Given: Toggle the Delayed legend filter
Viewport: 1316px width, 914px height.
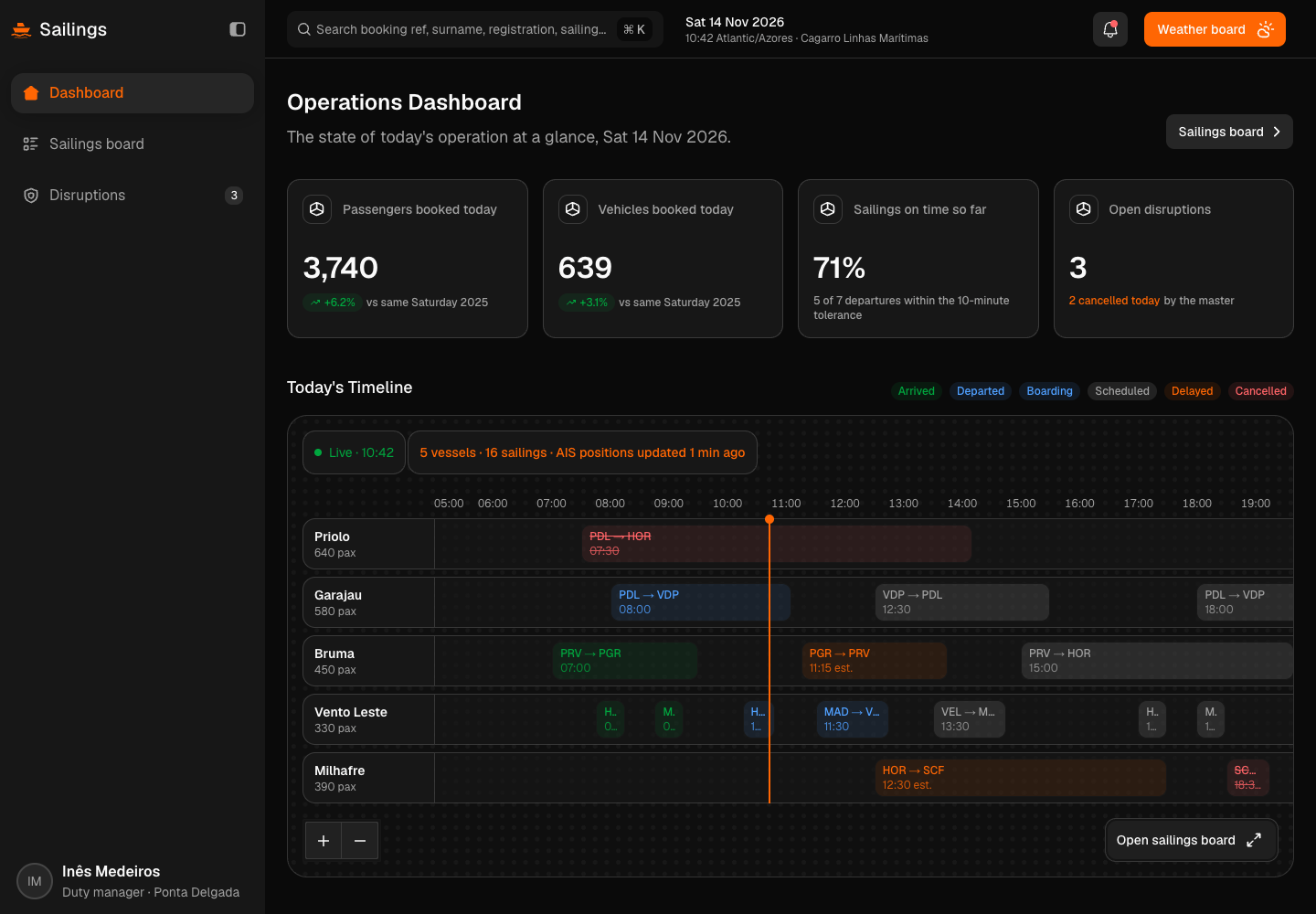Looking at the screenshot, I should pyautogui.click(x=1193, y=391).
